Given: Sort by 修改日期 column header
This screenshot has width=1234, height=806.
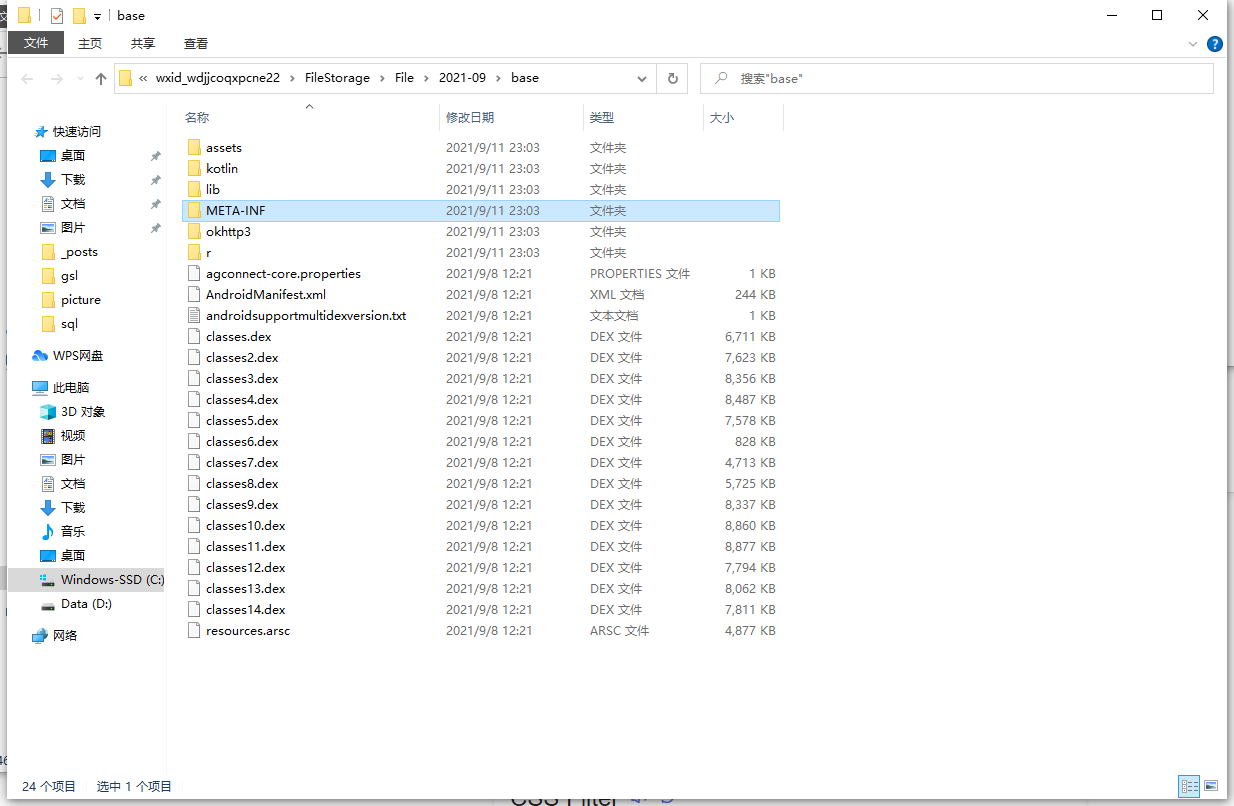Looking at the screenshot, I should (x=470, y=118).
